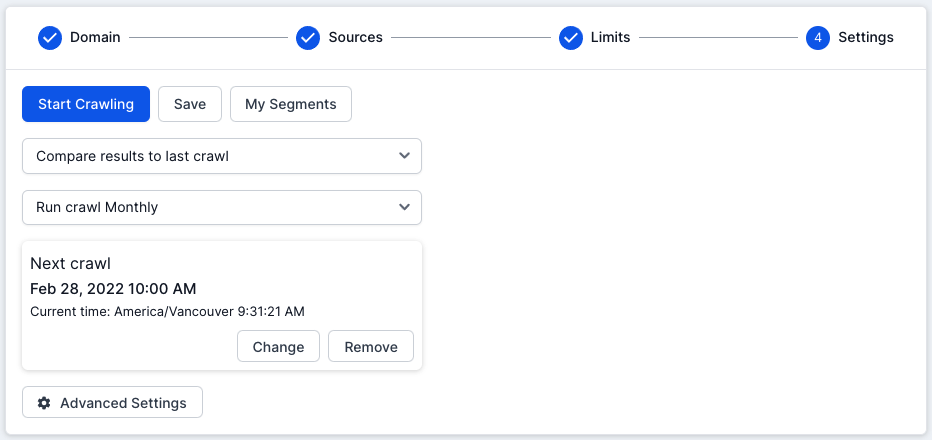Viewport: 932px width, 440px height.
Task: Open My Segments
Action: point(291,104)
